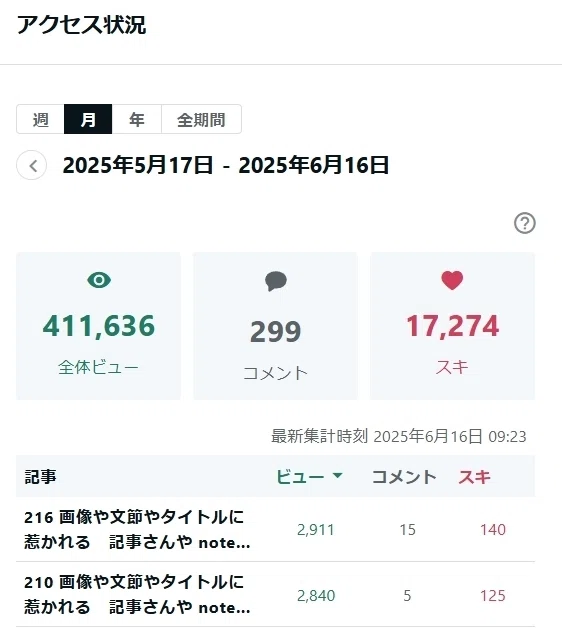Open the help question mark icon

pyautogui.click(x=525, y=223)
